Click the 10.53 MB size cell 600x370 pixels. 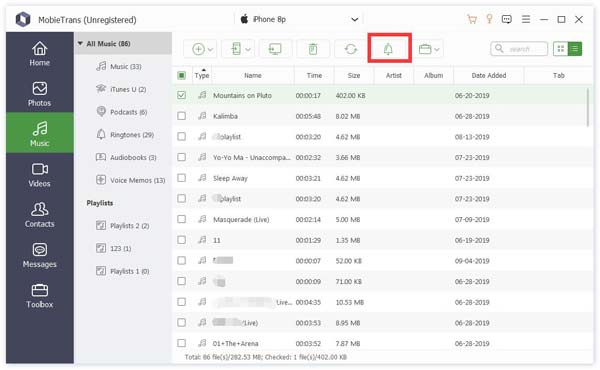pos(349,302)
